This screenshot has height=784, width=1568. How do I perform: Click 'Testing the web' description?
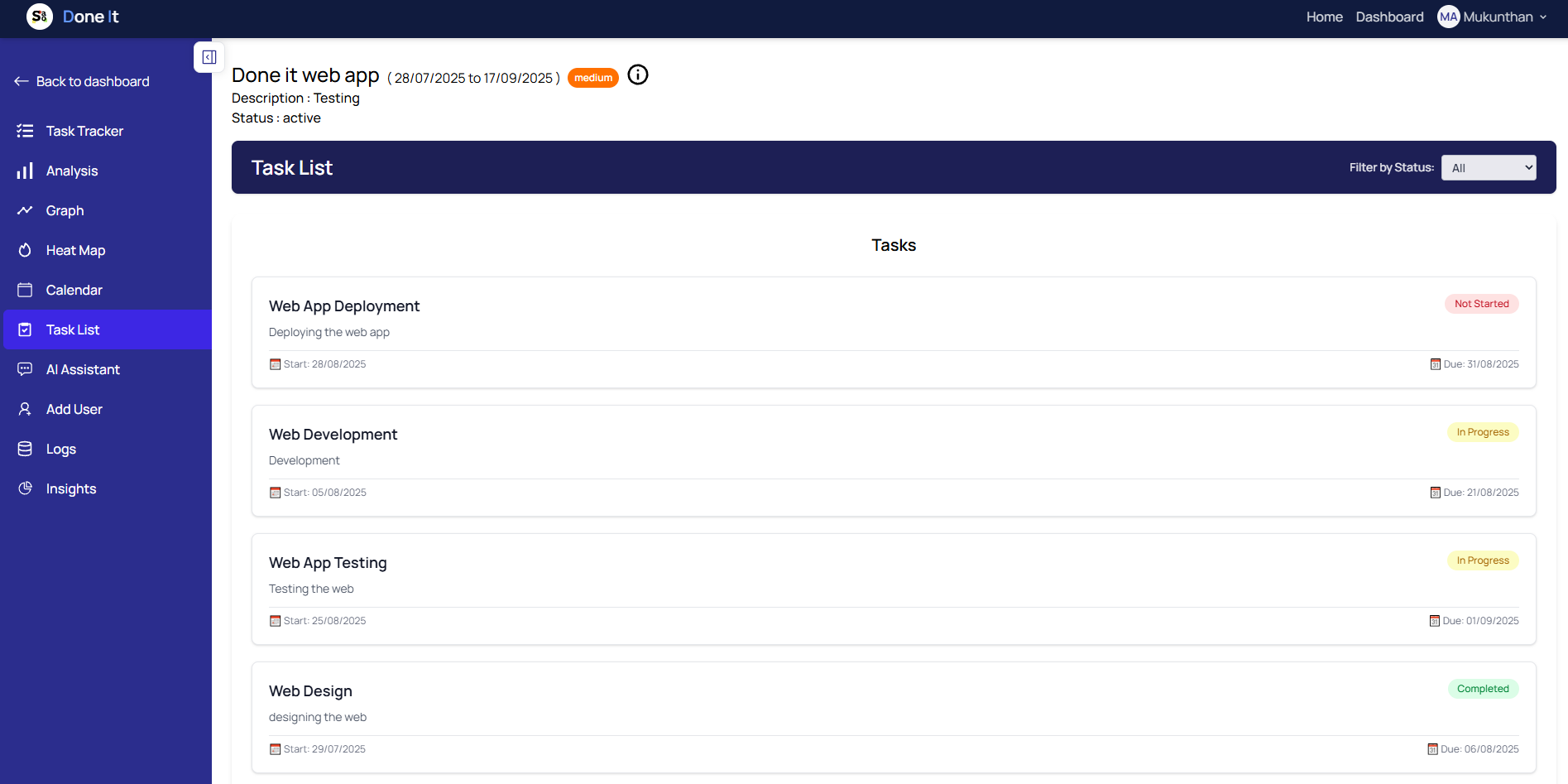[x=311, y=589]
